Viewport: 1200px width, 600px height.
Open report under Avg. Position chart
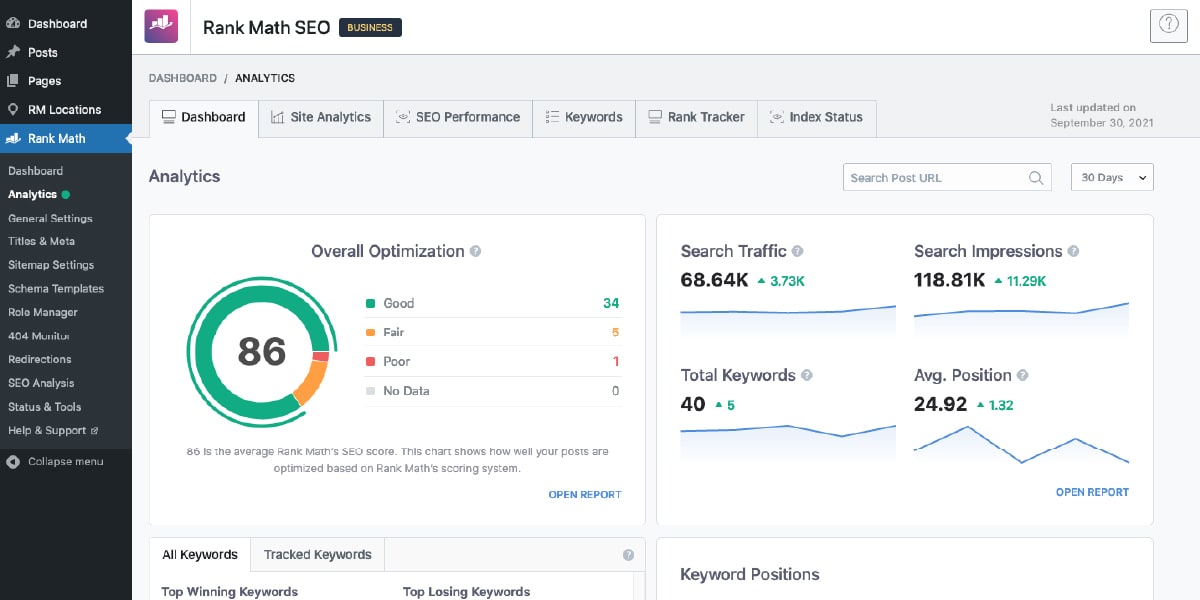tap(1092, 492)
